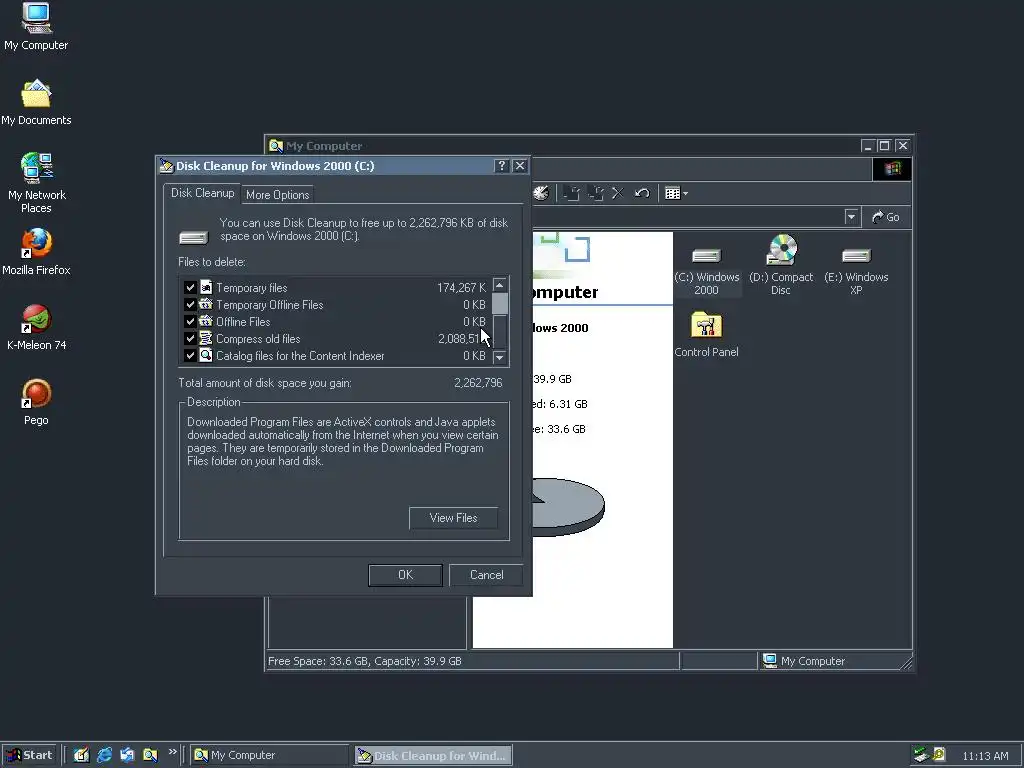Image resolution: width=1024 pixels, height=768 pixels.
Task: Click total disk space 2,262,796 value
Action: pos(478,383)
